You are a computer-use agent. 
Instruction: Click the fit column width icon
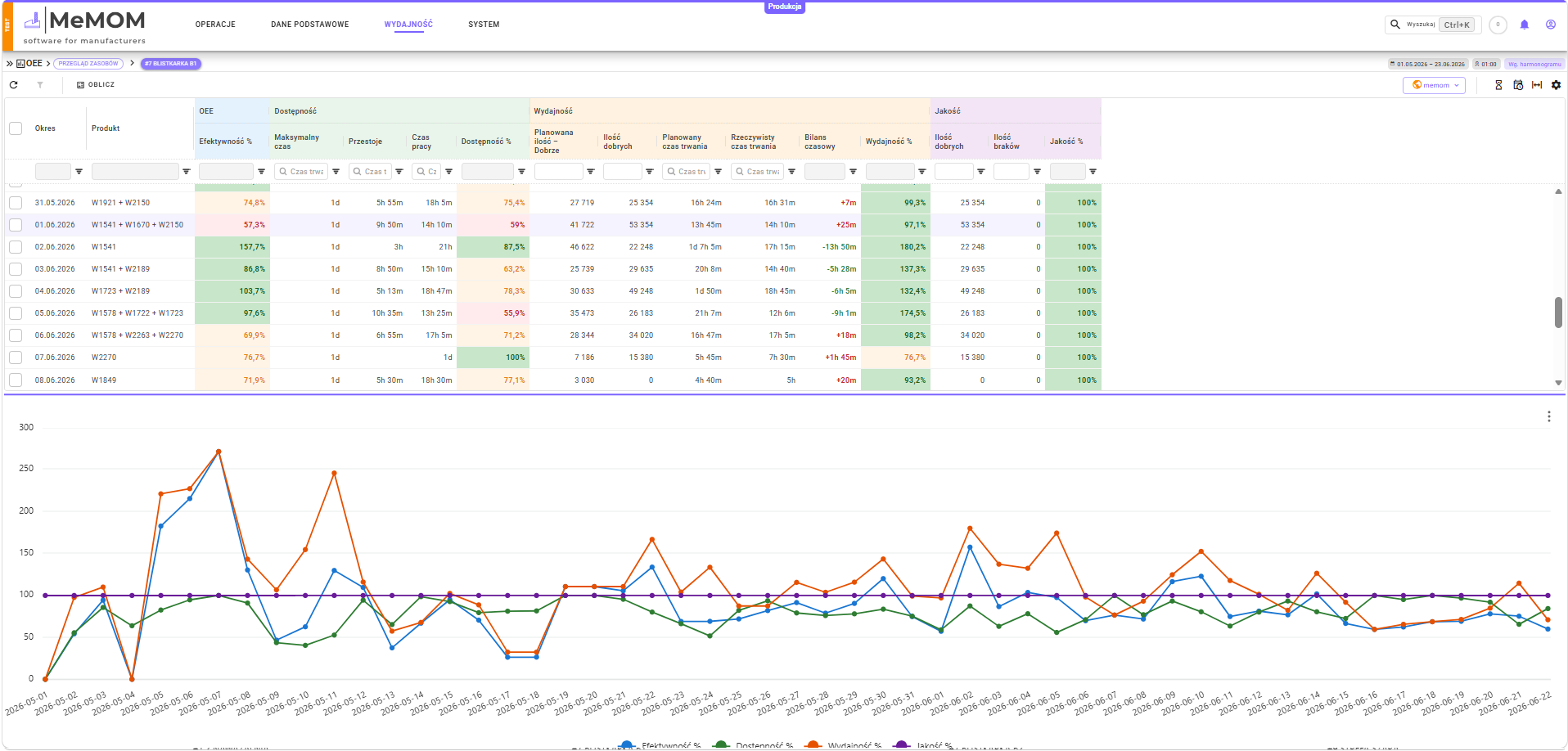(x=1537, y=85)
